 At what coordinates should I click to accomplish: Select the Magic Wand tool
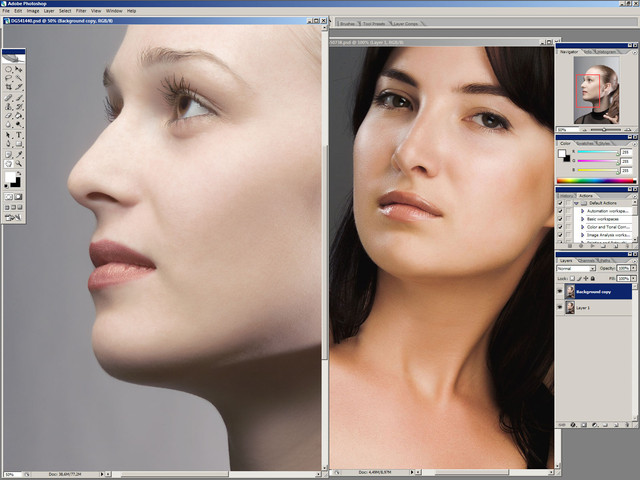pyautogui.click(x=19, y=78)
